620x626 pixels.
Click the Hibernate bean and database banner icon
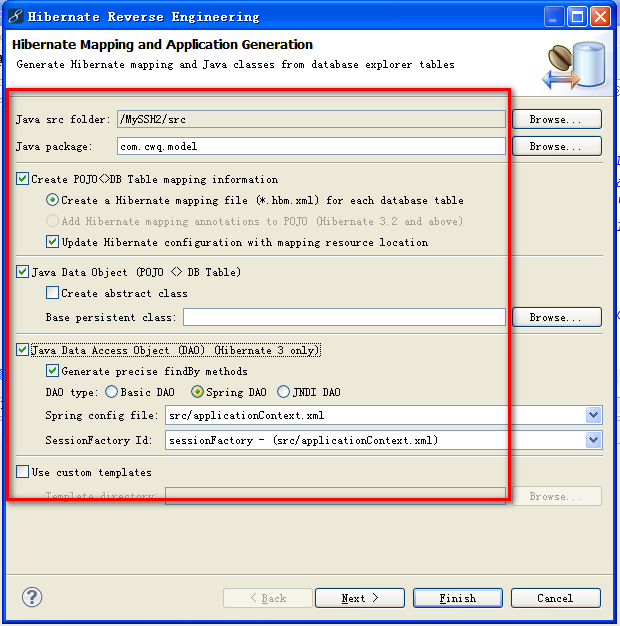574,65
